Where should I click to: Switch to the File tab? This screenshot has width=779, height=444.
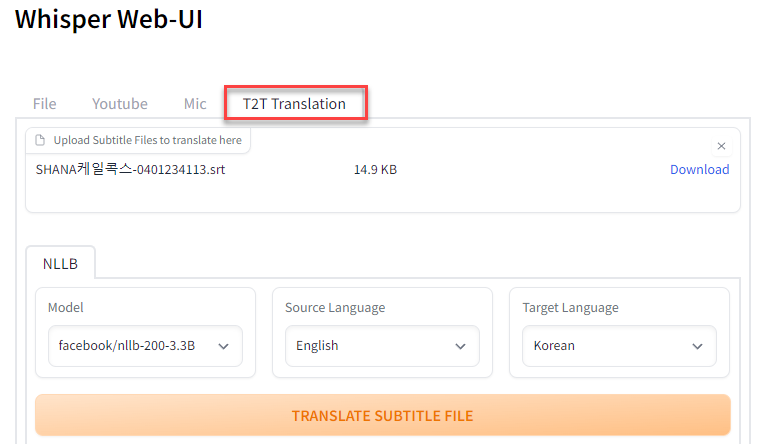pyautogui.click(x=44, y=104)
